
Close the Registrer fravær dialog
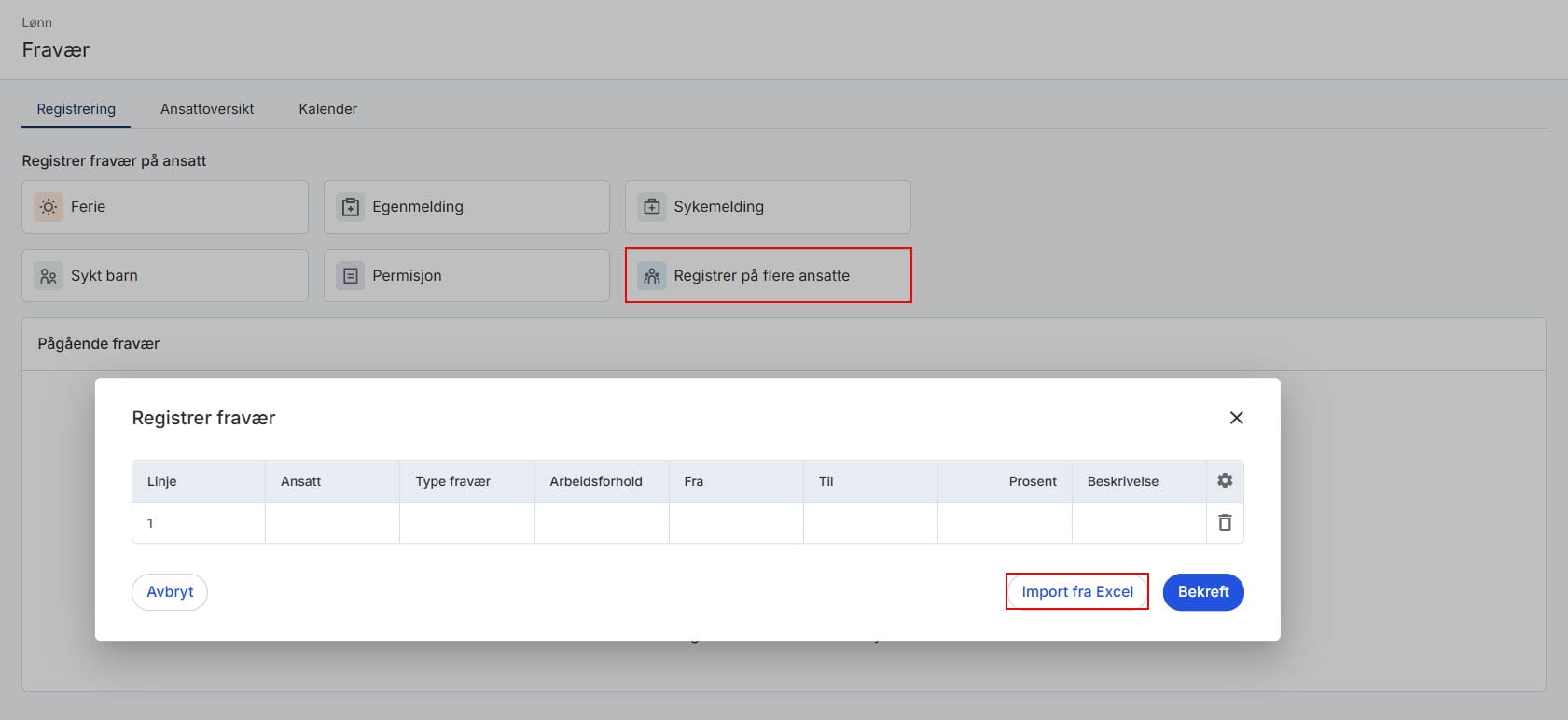(1236, 418)
